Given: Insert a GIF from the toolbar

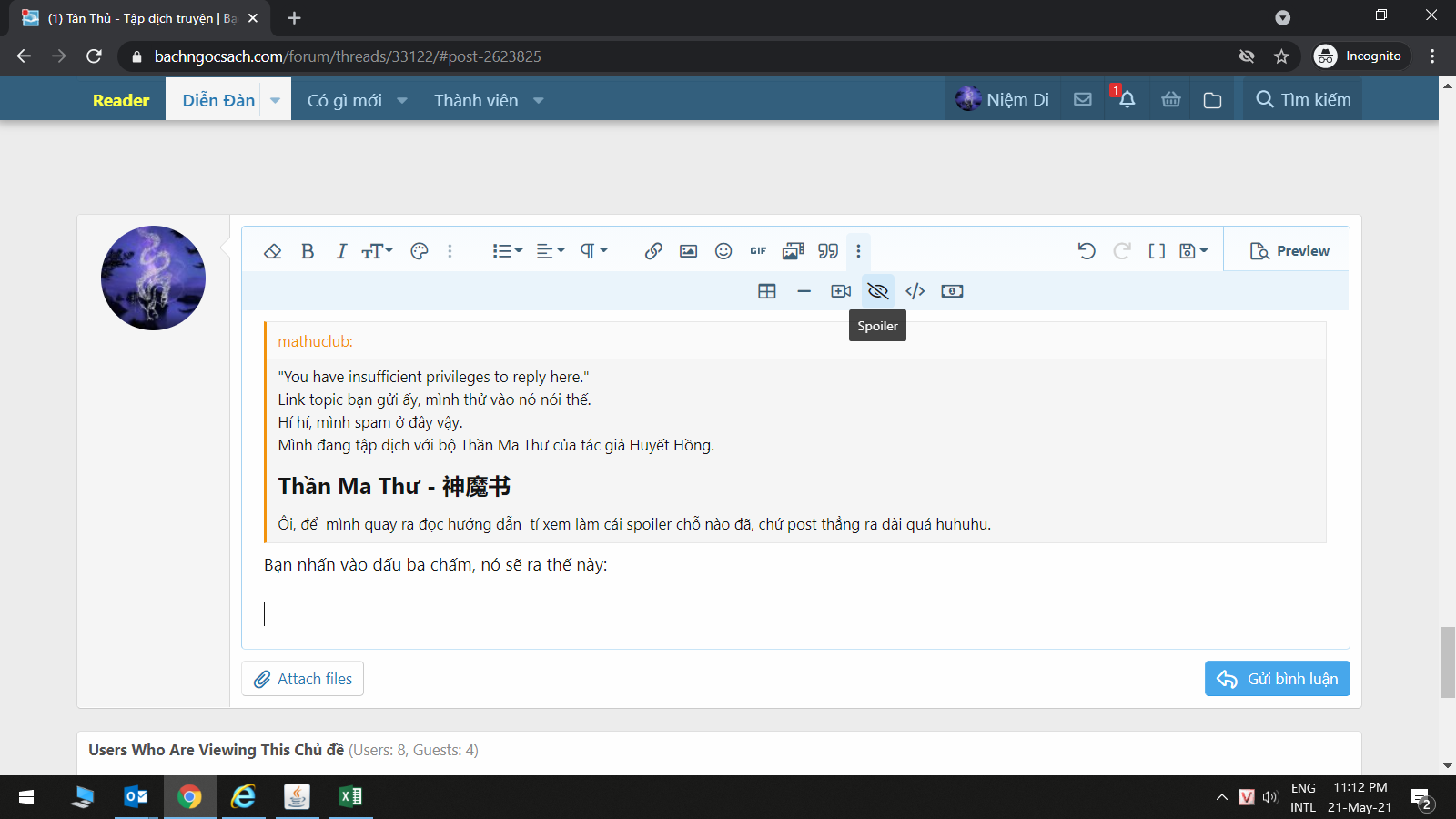Looking at the screenshot, I should 758,251.
